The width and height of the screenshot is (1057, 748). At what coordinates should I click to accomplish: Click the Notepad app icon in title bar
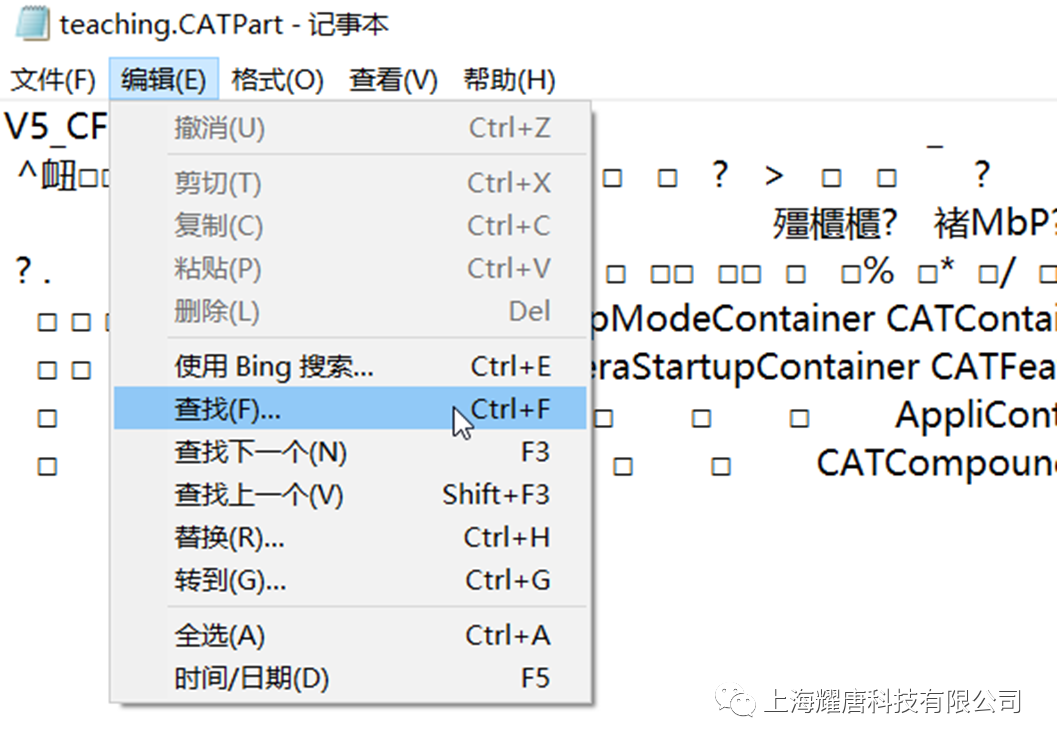click(33, 24)
